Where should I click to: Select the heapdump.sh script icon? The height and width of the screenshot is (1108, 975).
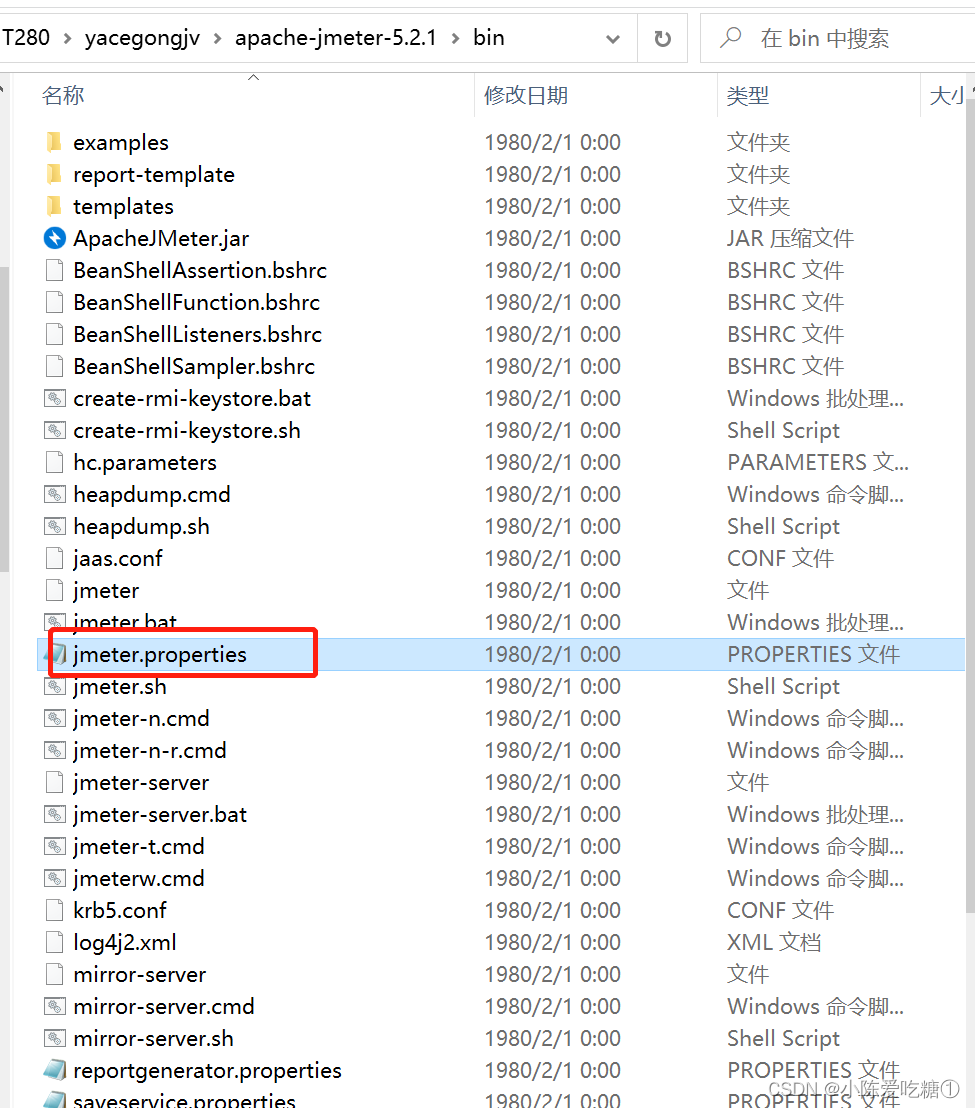(54, 526)
